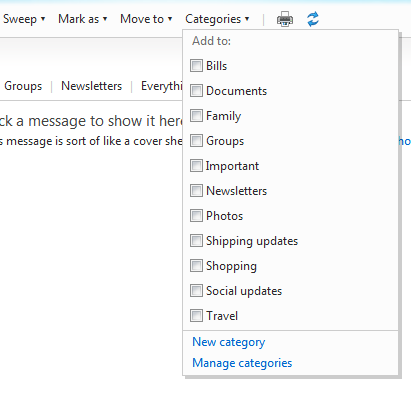Tick the Family category checkbox
Viewport: 411px width, 411px height.
(196, 115)
